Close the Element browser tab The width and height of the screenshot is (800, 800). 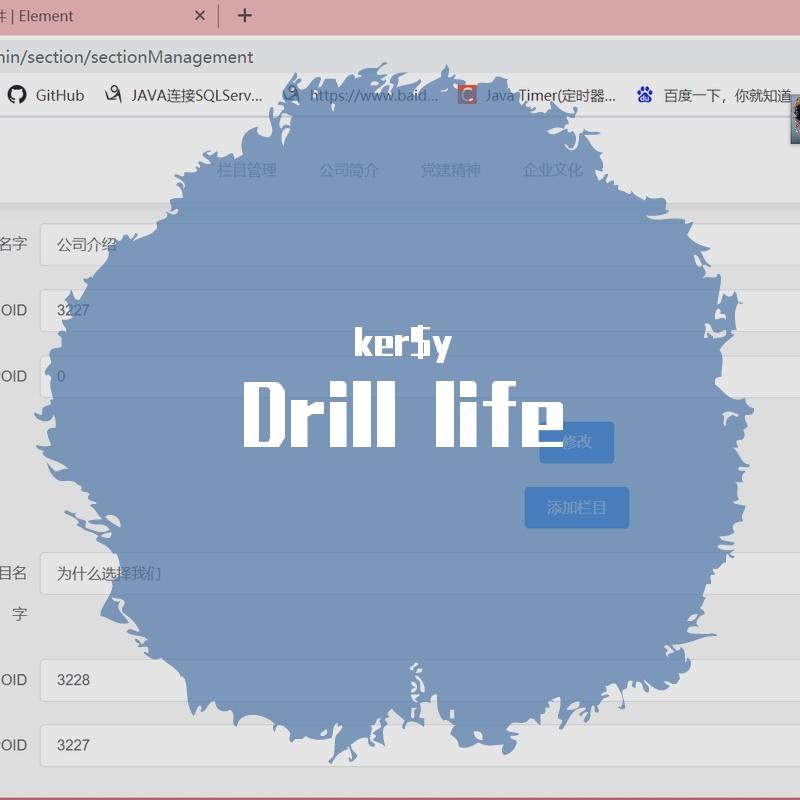pyautogui.click(x=200, y=16)
